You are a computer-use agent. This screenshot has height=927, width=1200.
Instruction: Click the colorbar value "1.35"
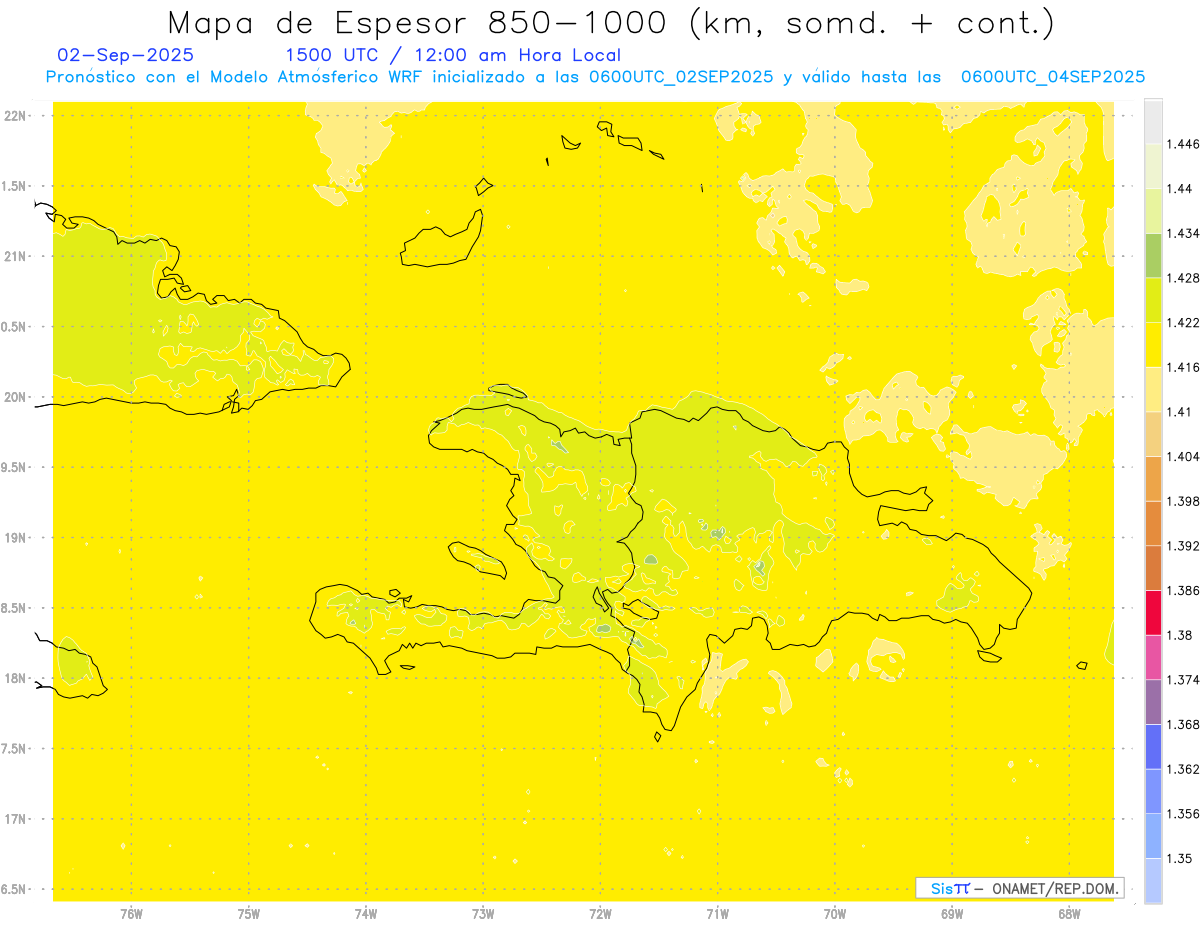click(x=1178, y=858)
